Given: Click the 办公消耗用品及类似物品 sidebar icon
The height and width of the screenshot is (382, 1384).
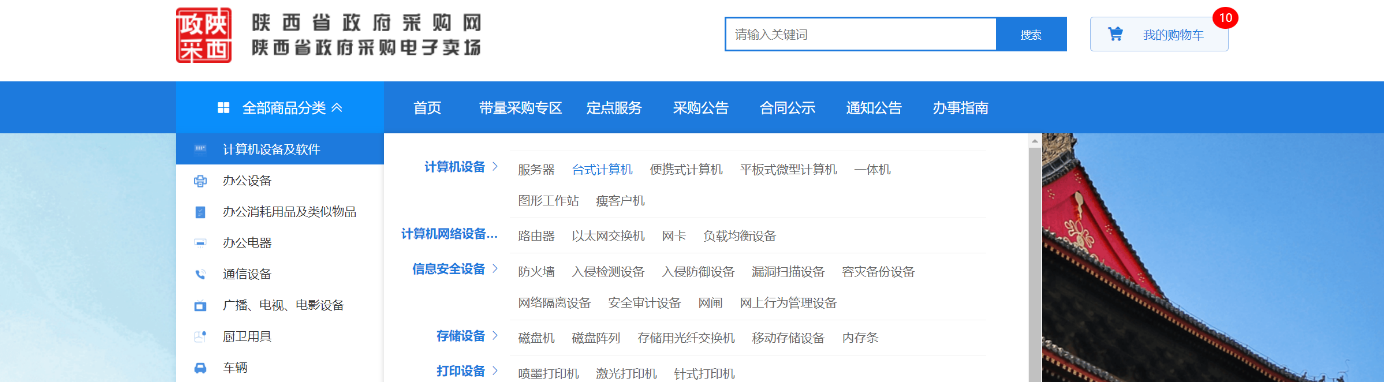Looking at the screenshot, I should pos(200,212).
